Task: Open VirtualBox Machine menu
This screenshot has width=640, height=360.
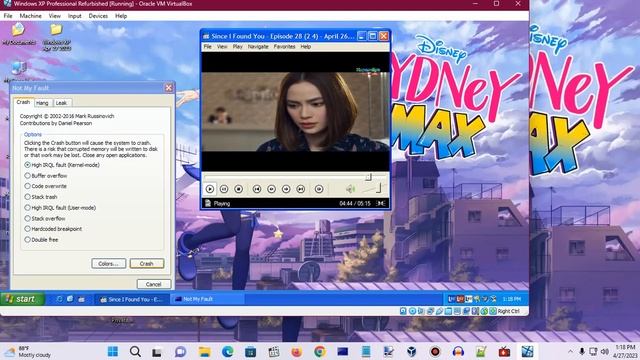Action: [31, 16]
